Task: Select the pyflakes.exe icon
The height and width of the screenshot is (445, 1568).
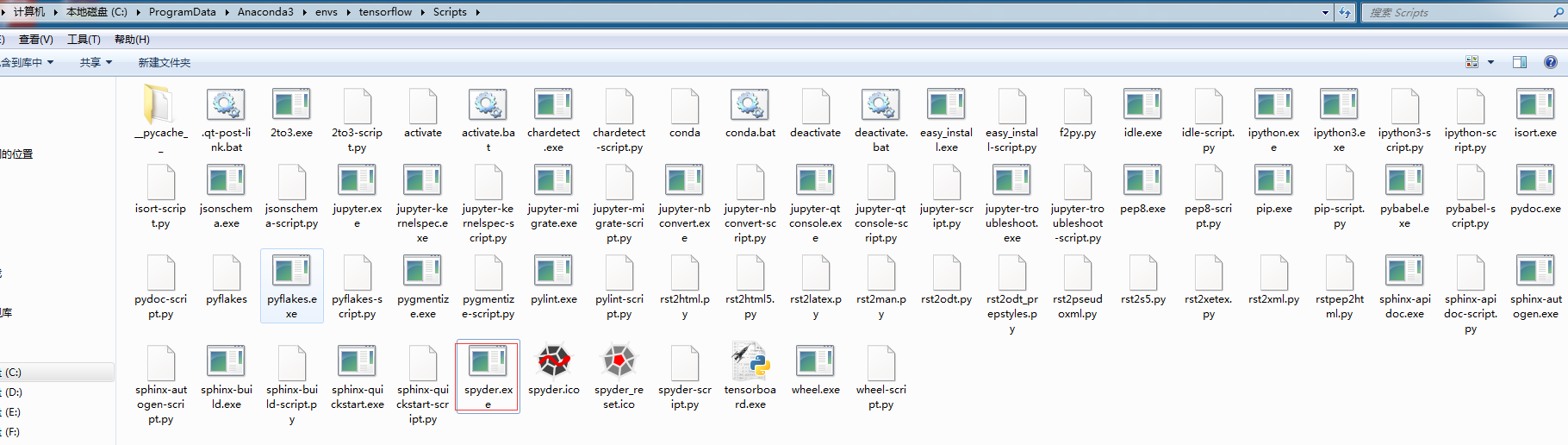Action: click(x=291, y=272)
